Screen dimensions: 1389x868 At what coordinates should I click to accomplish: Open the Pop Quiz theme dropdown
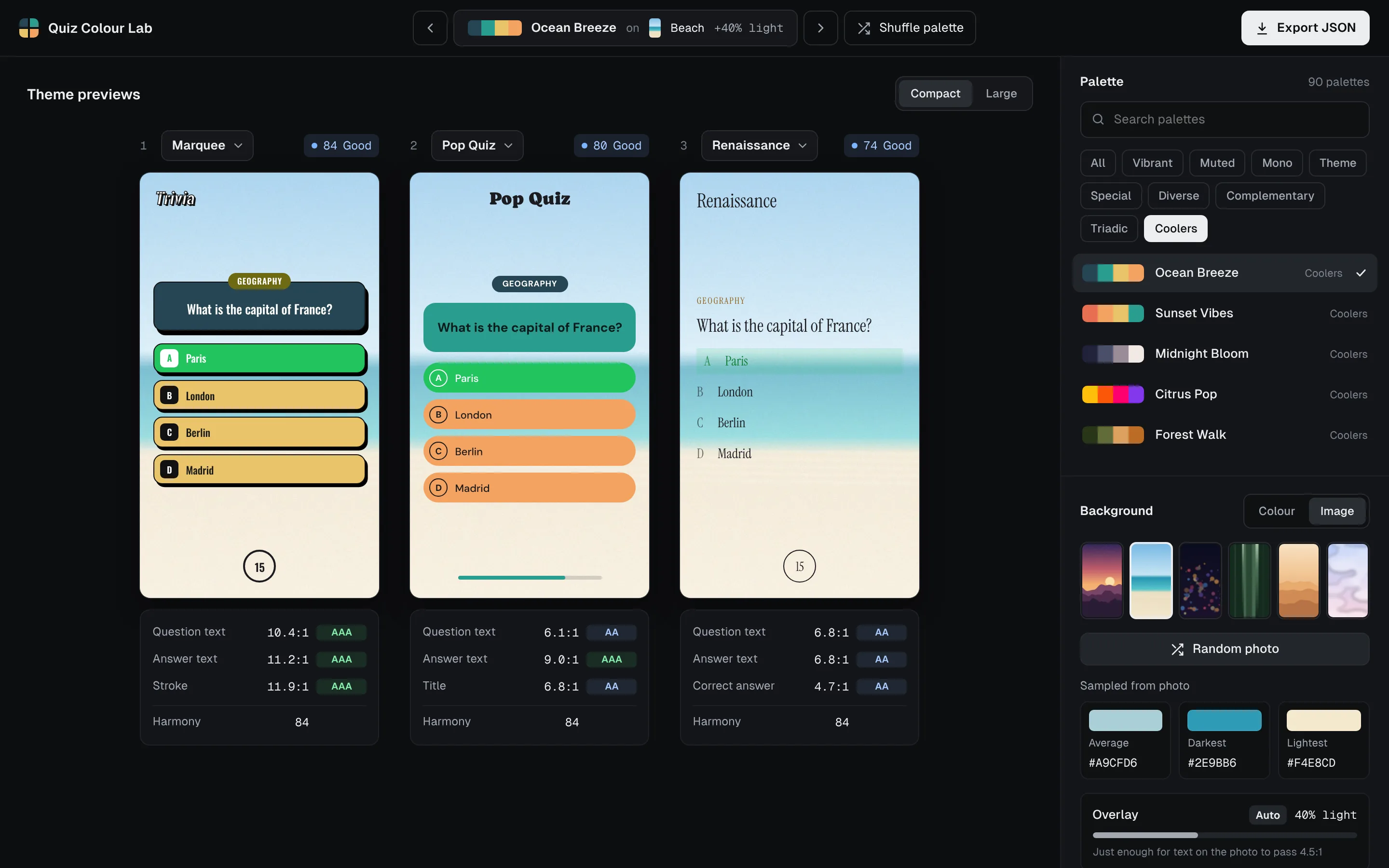pyautogui.click(x=477, y=145)
